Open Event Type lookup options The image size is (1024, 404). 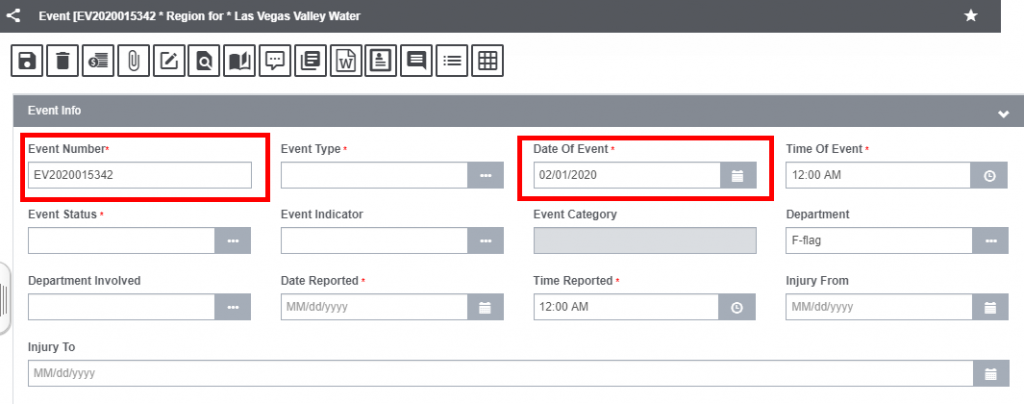[485, 175]
